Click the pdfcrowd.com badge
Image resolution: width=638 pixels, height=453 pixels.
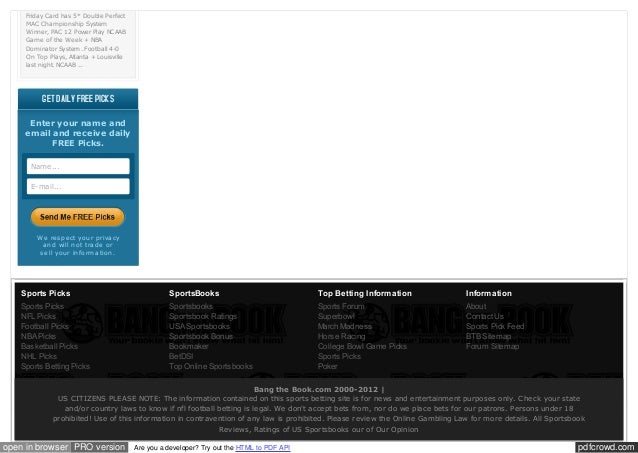606,447
